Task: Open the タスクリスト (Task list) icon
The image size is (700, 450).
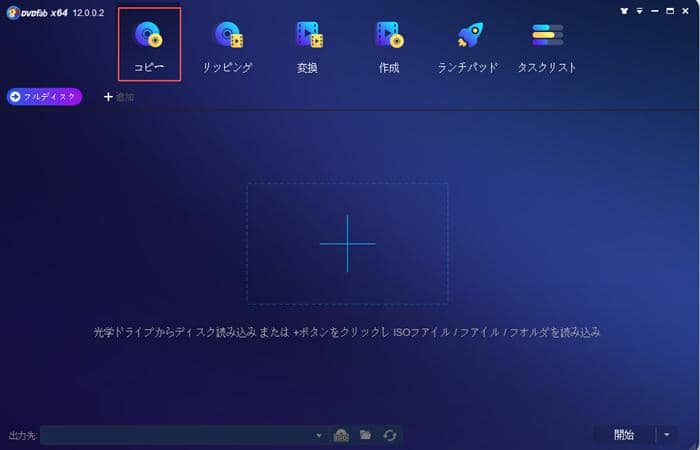Action: pos(547,45)
